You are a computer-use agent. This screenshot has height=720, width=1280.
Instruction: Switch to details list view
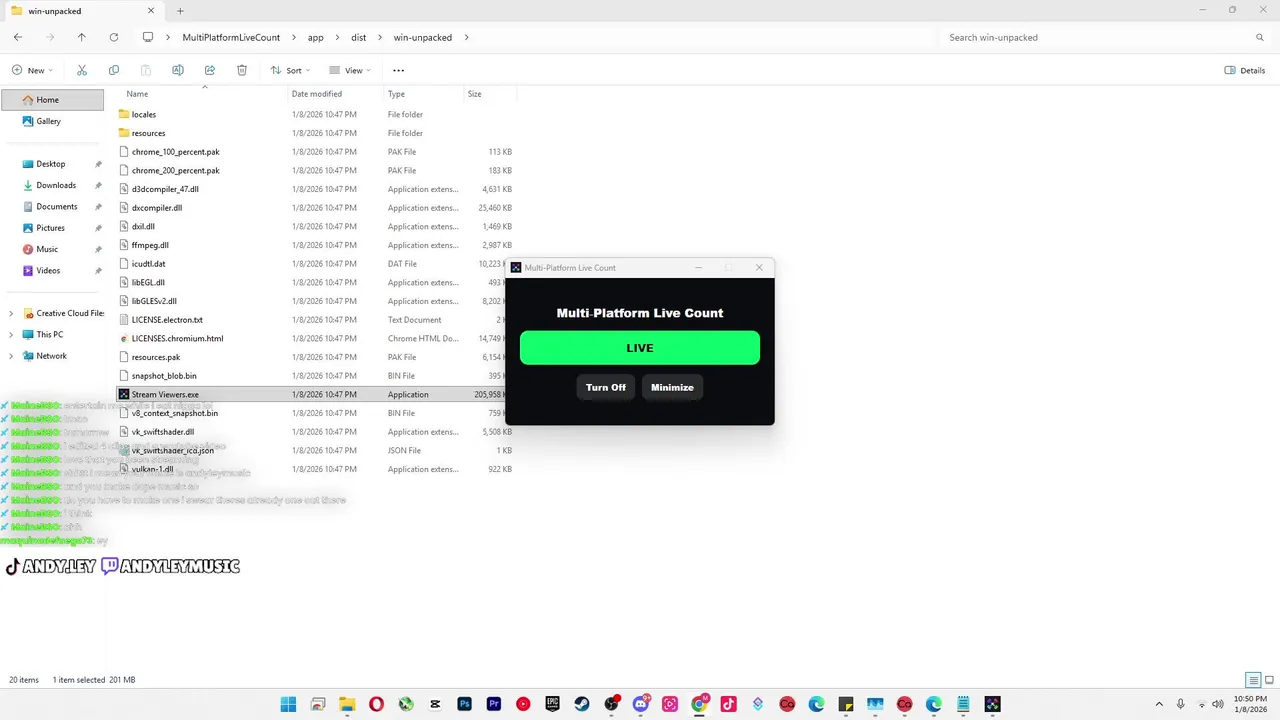point(1253,680)
